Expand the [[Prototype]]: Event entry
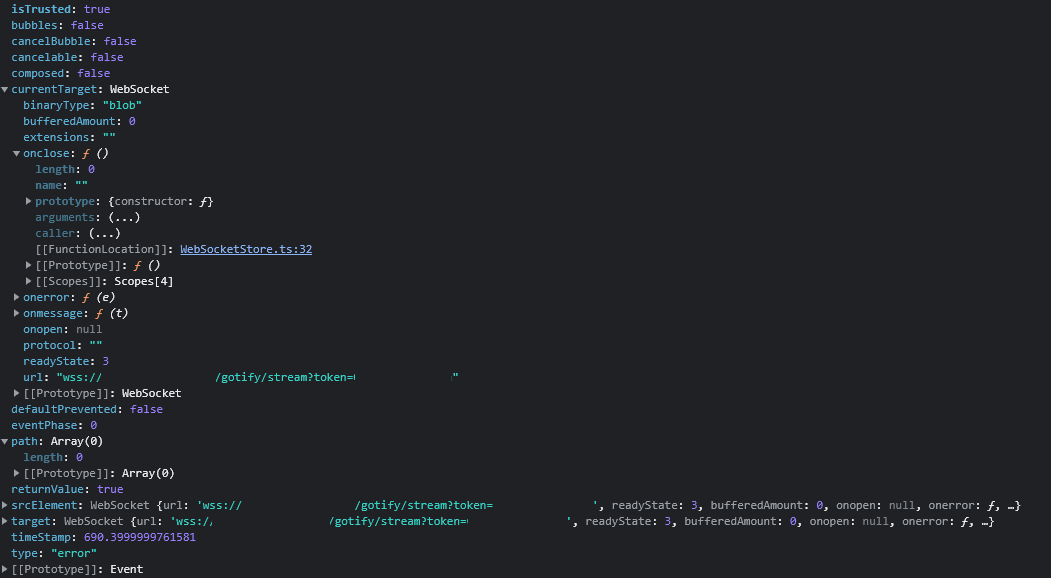Image resolution: width=1051 pixels, height=578 pixels. tap(5, 569)
